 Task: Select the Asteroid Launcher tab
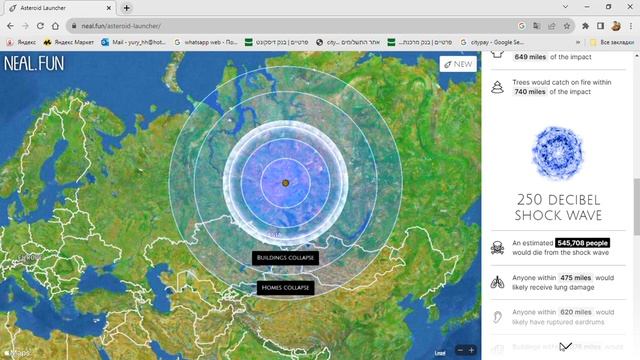pos(60,8)
